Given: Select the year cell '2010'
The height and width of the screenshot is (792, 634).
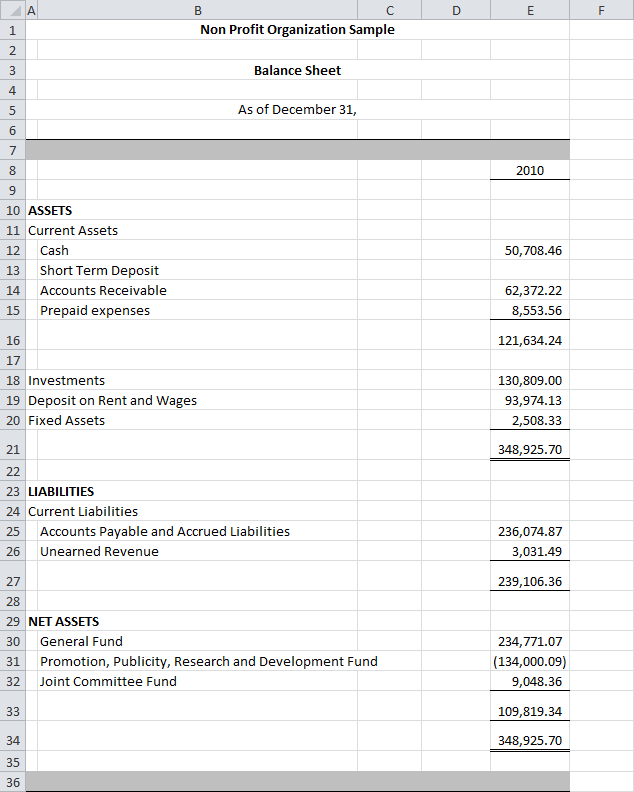Looking at the screenshot, I should coord(530,170).
